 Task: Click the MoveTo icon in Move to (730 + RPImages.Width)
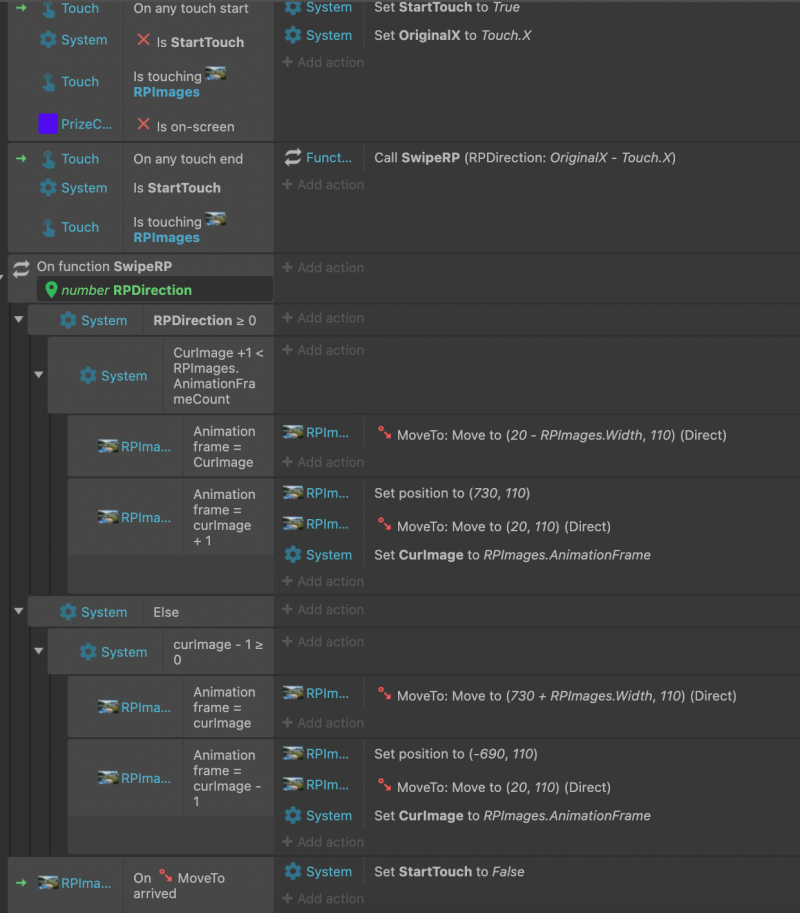click(385, 695)
